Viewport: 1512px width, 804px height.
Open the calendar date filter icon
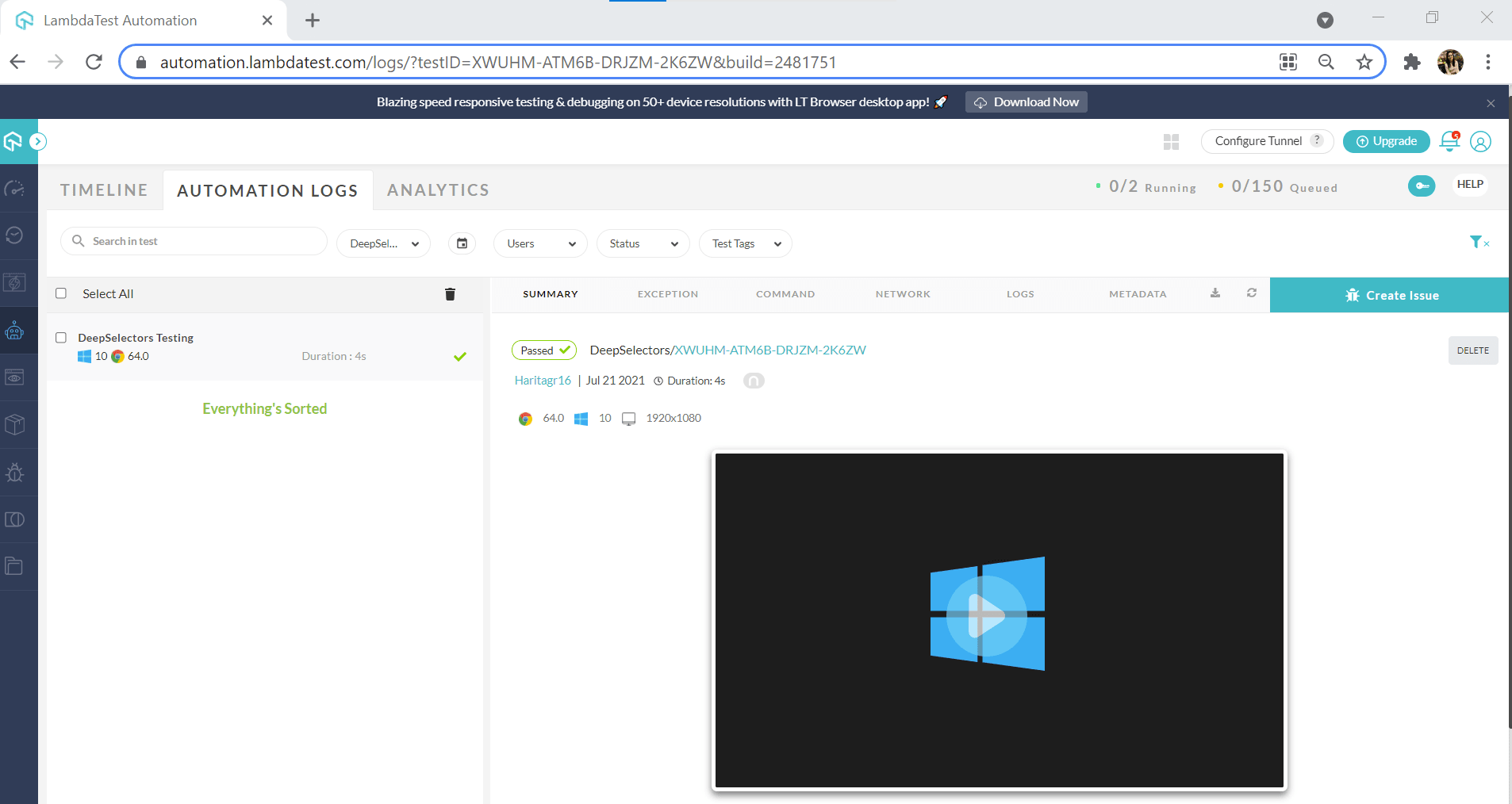(x=462, y=243)
